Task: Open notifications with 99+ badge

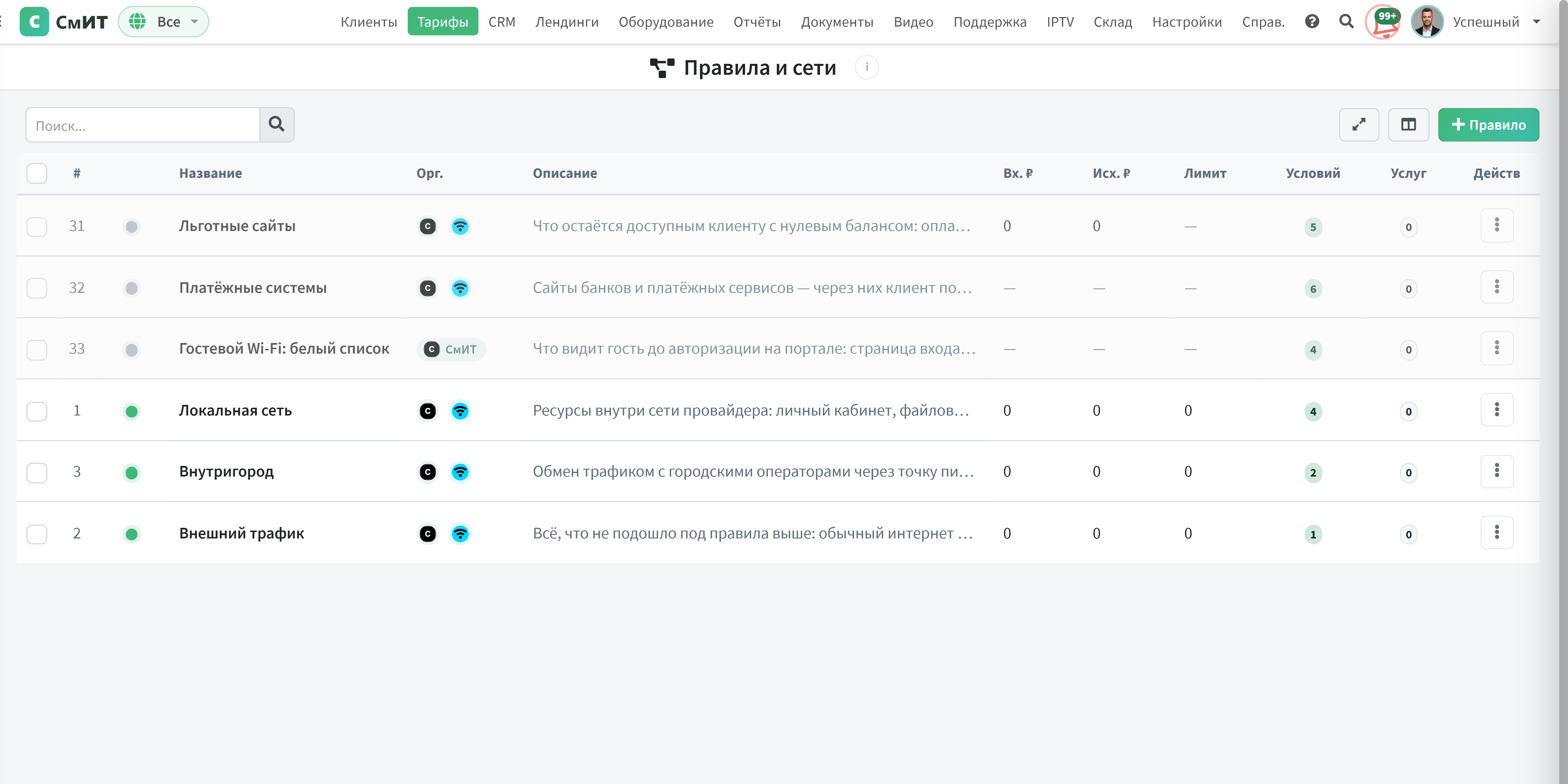Action: pos(1383,22)
